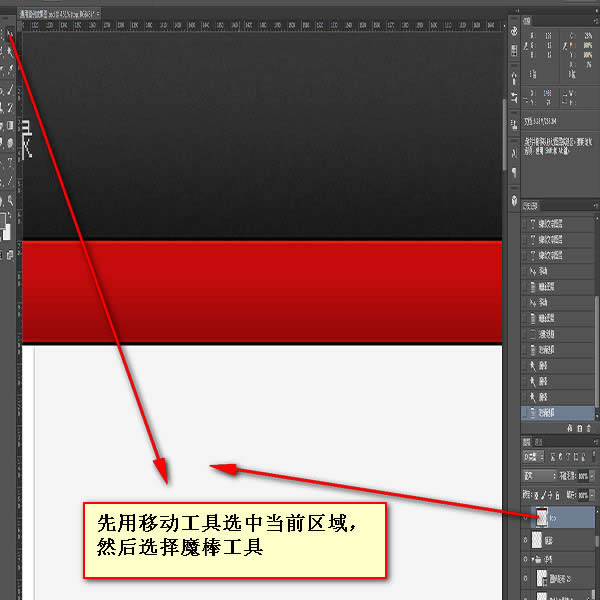Open the layer blend mode dropdown
This screenshot has width=600, height=600.
coord(540,476)
